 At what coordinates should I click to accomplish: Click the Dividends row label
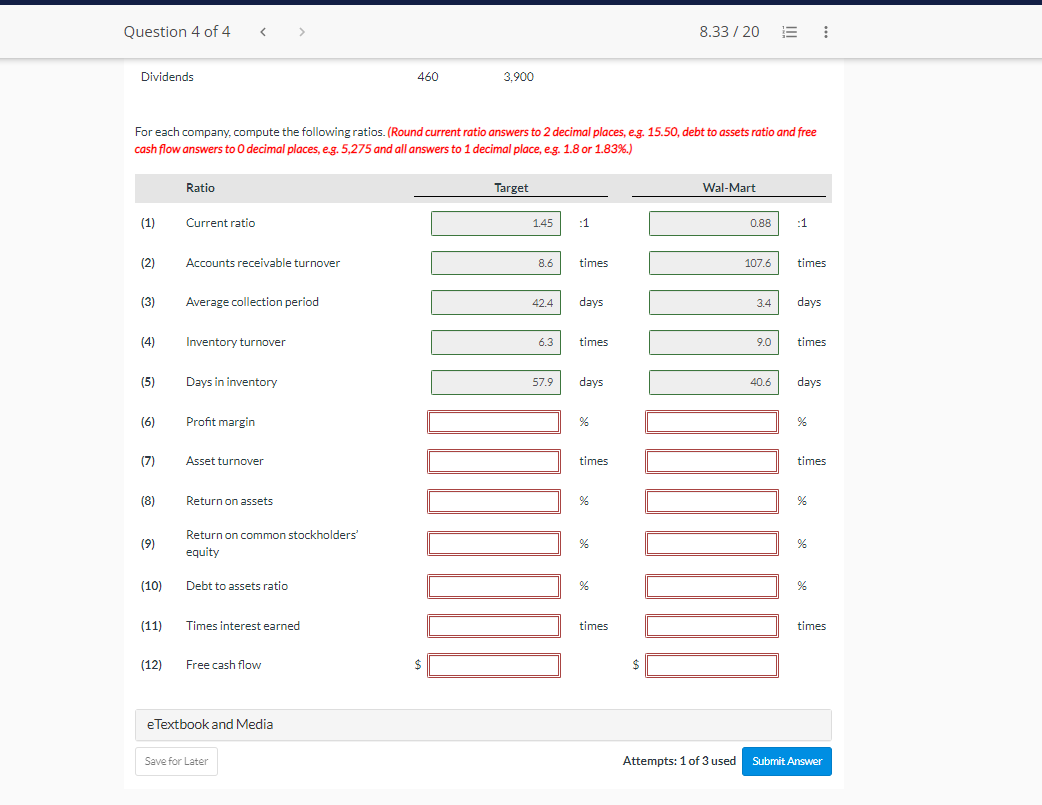[167, 77]
